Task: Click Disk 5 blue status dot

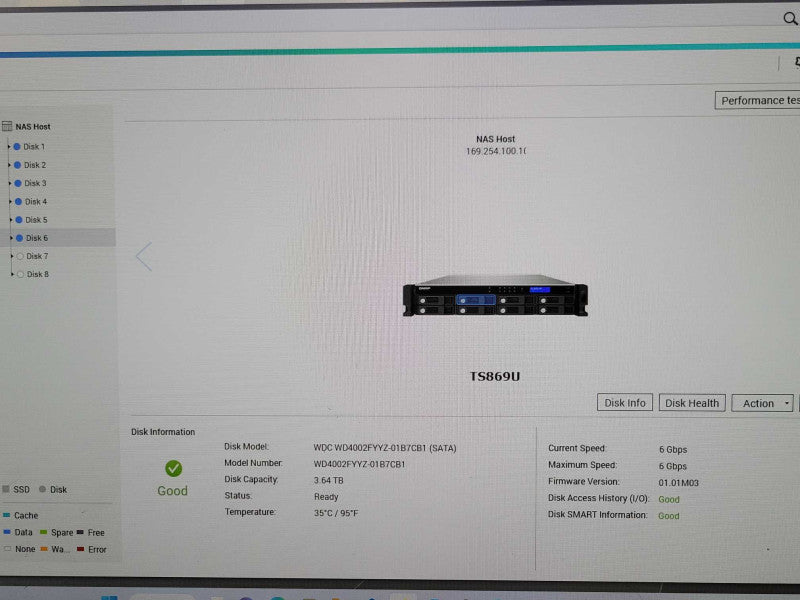Action: (x=19, y=220)
